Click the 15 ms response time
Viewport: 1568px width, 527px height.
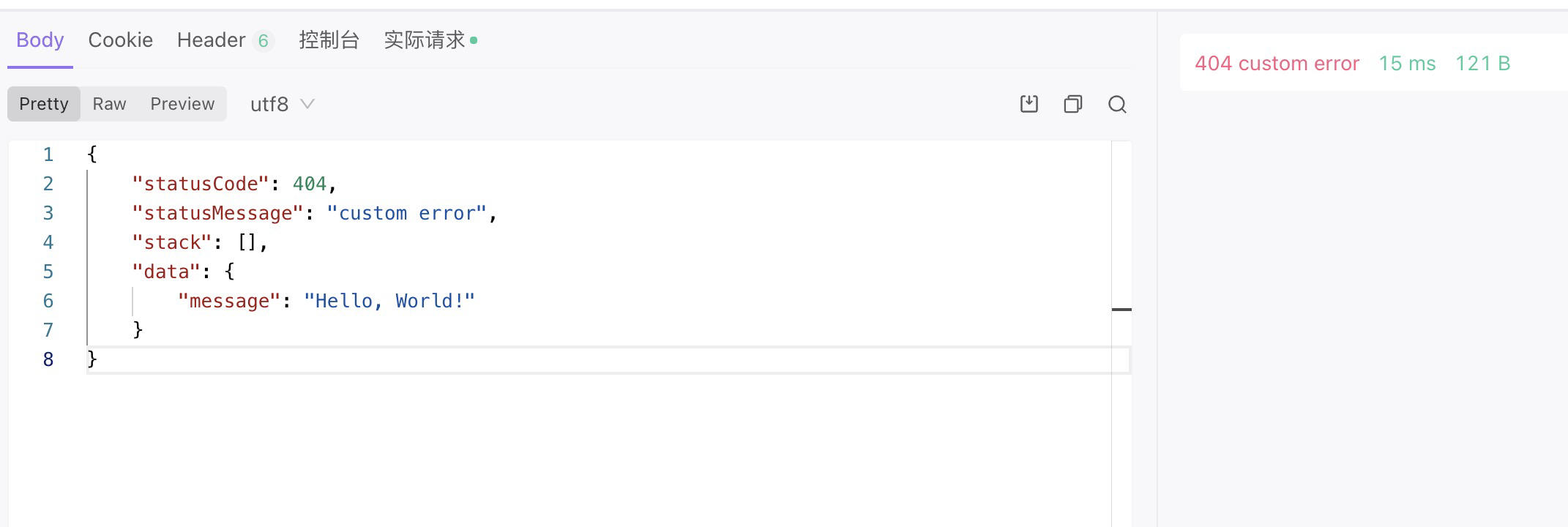(x=1407, y=64)
